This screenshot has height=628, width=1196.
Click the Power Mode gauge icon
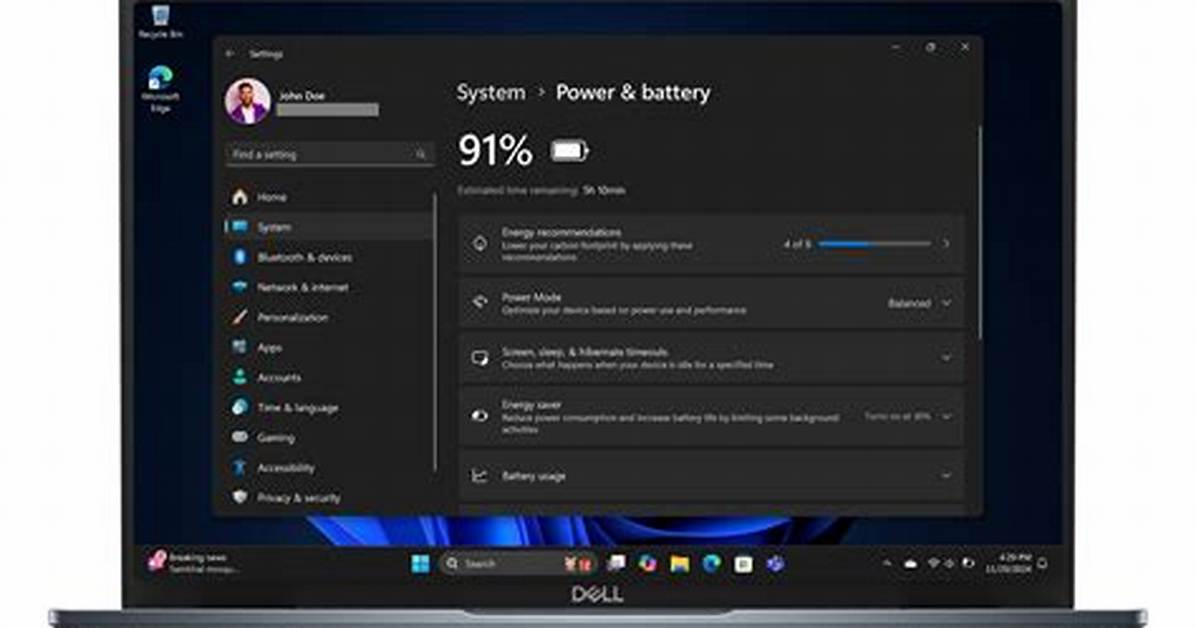480,303
